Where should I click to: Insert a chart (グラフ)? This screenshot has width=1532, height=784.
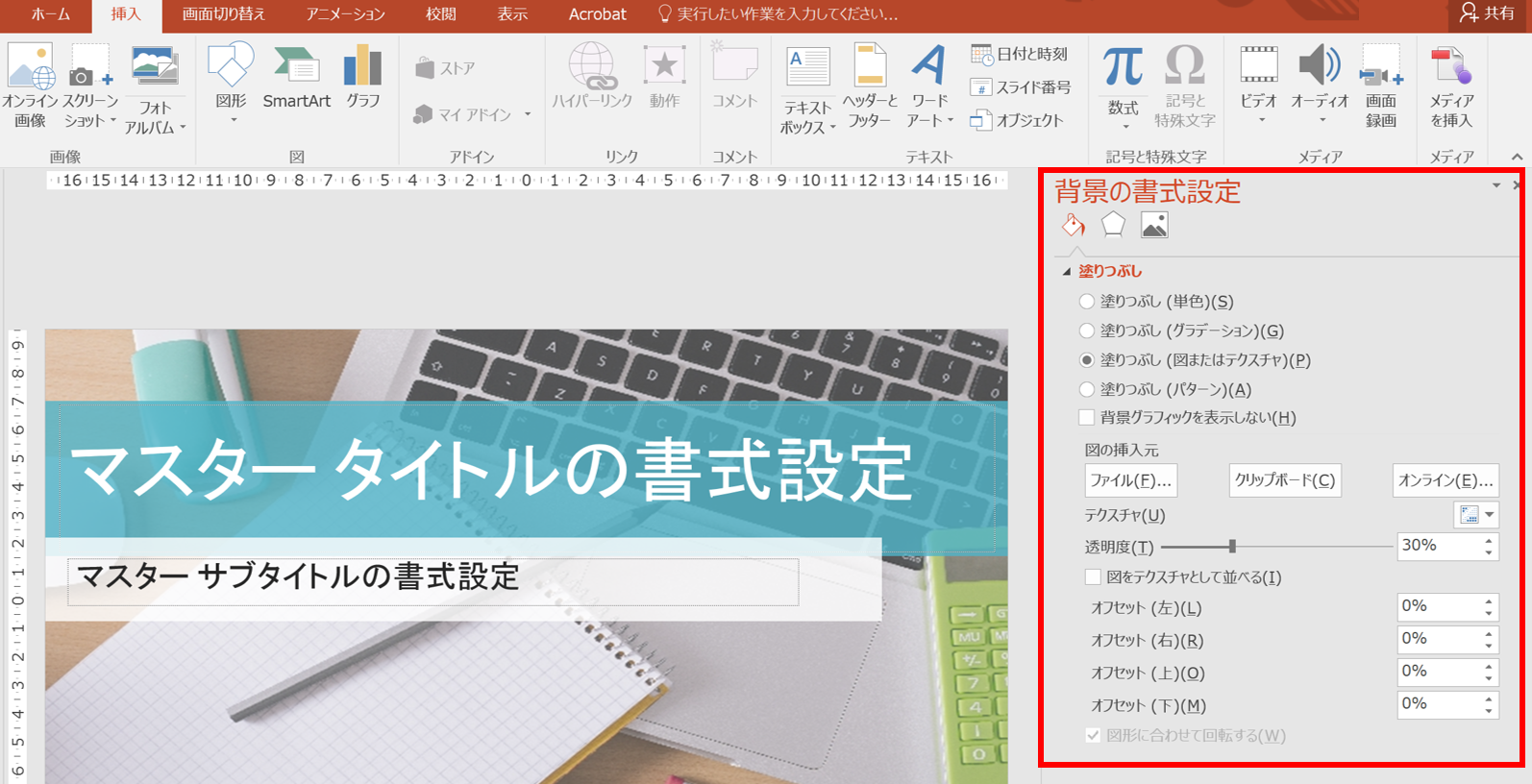click(363, 77)
